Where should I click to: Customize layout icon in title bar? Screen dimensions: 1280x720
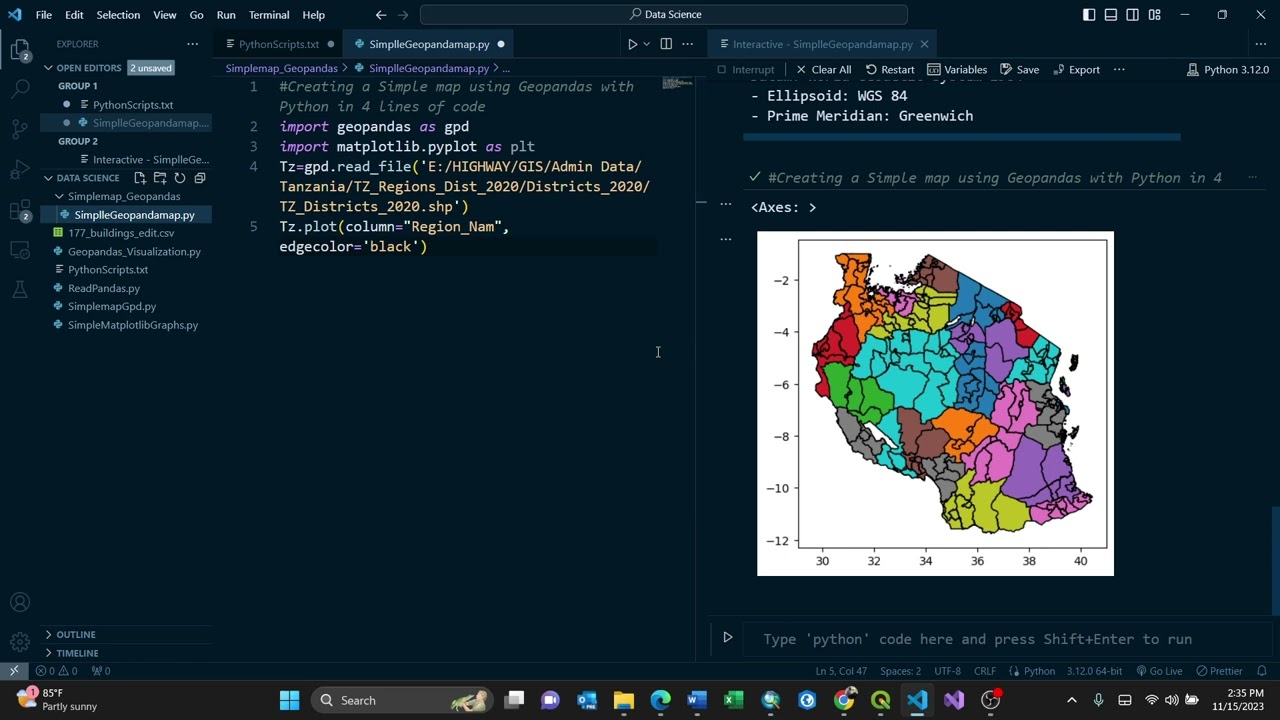1155,15
